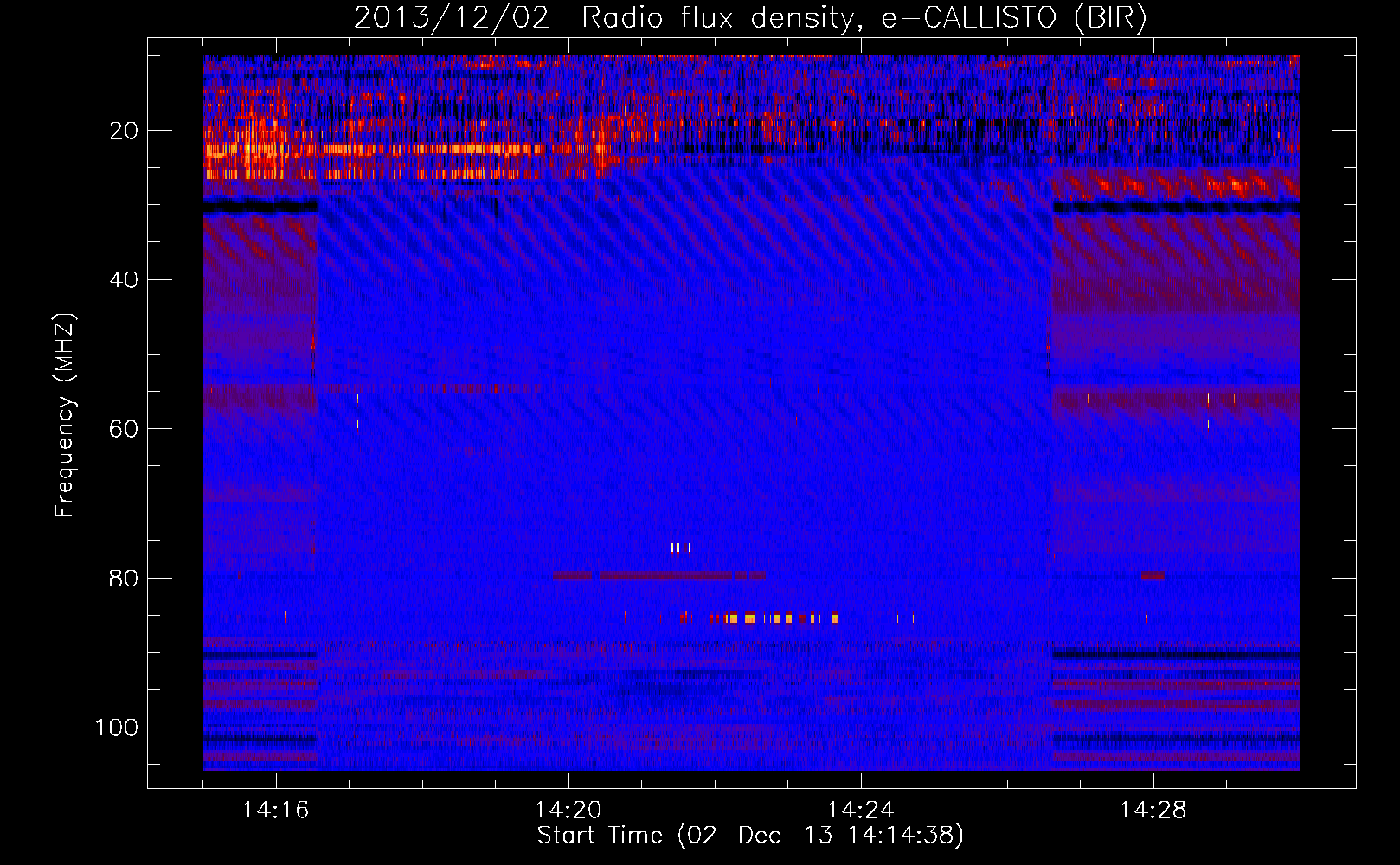The height and width of the screenshot is (865, 1400).
Task: Click the date '2013/12/02' in the title
Action: [x=452, y=18]
